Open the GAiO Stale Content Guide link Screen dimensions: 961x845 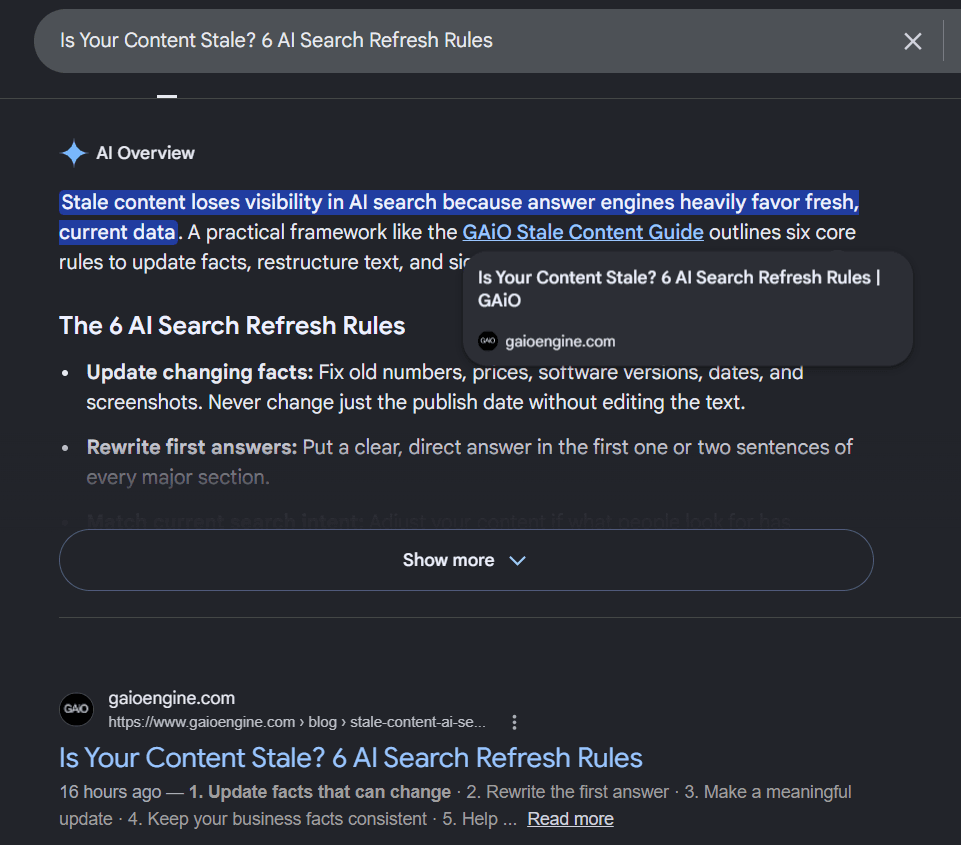click(582, 232)
